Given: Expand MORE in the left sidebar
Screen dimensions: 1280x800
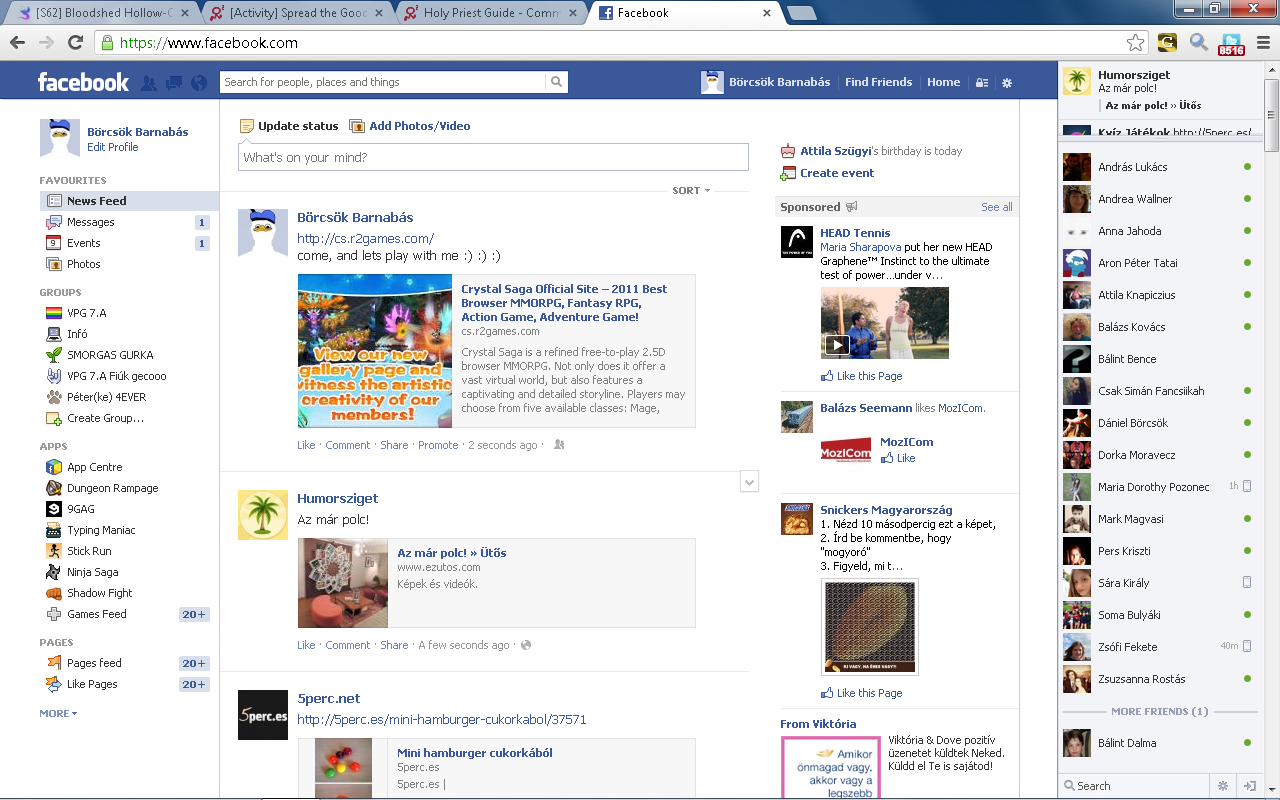Looking at the screenshot, I should [x=58, y=713].
